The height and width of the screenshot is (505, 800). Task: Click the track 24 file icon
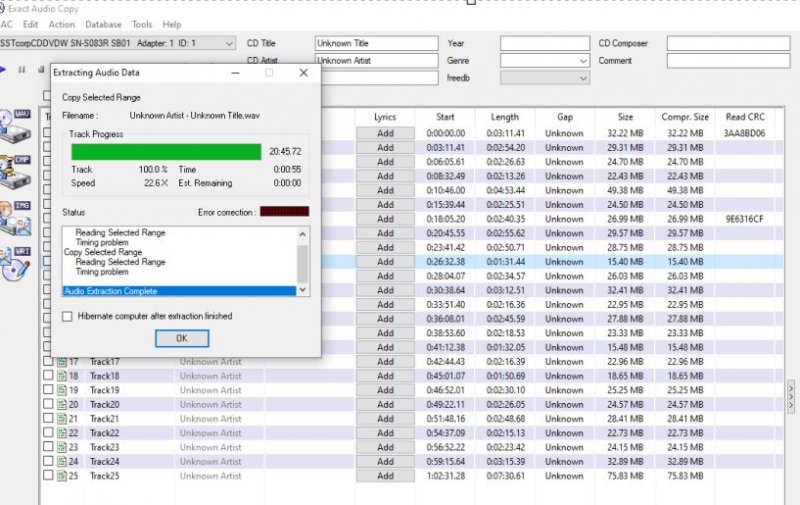(60, 462)
